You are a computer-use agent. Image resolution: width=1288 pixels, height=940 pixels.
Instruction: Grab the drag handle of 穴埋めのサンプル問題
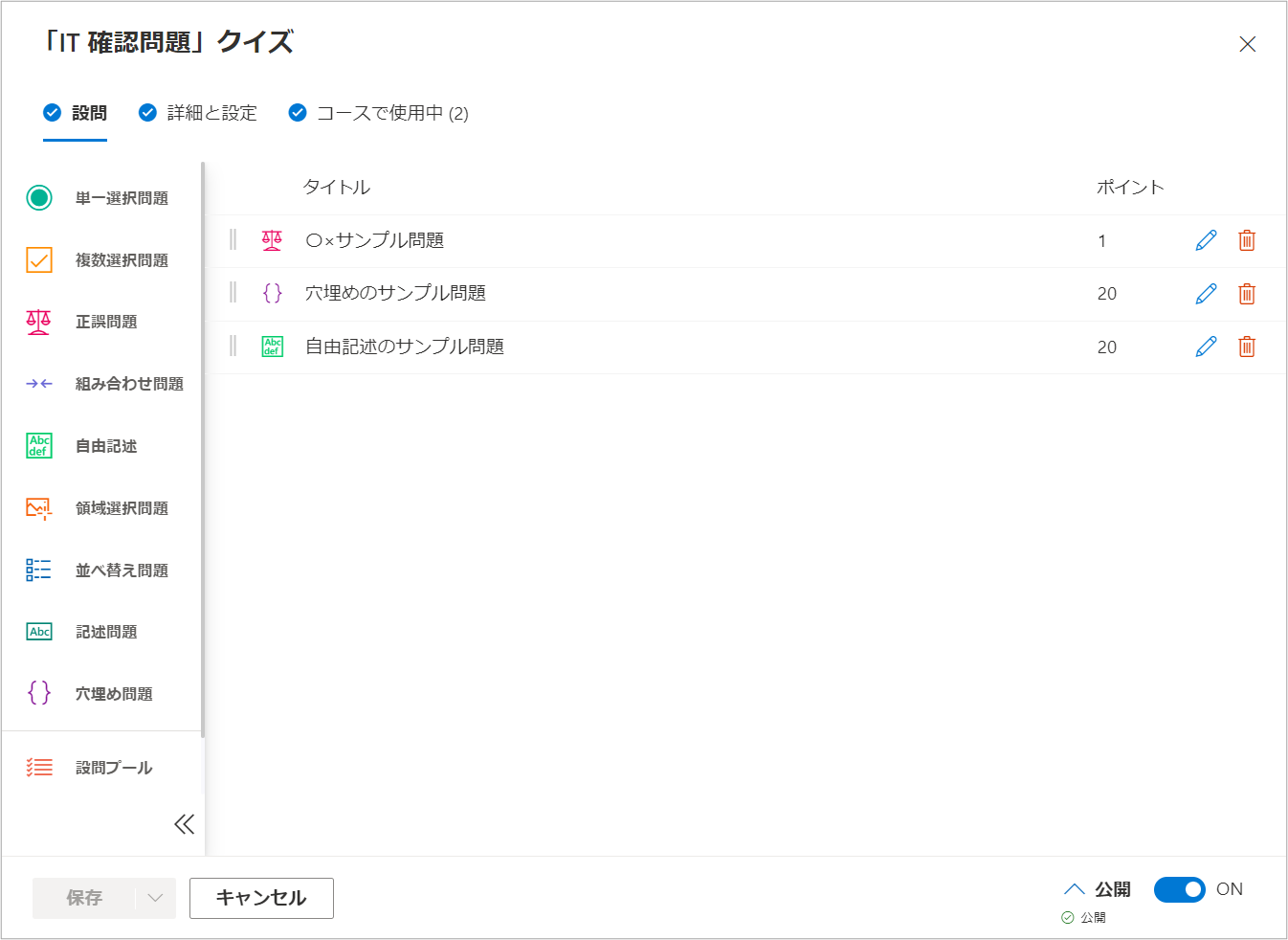[x=233, y=293]
